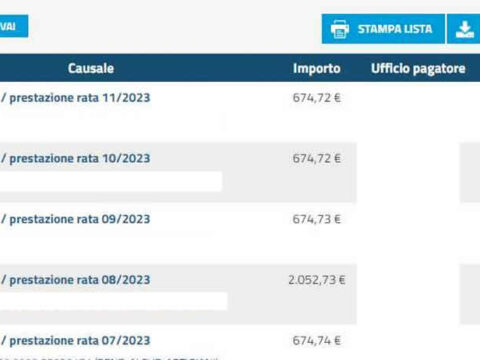480x360 pixels.
Task: Click the white redacted field under rata 10/2023
Action: [111, 182]
